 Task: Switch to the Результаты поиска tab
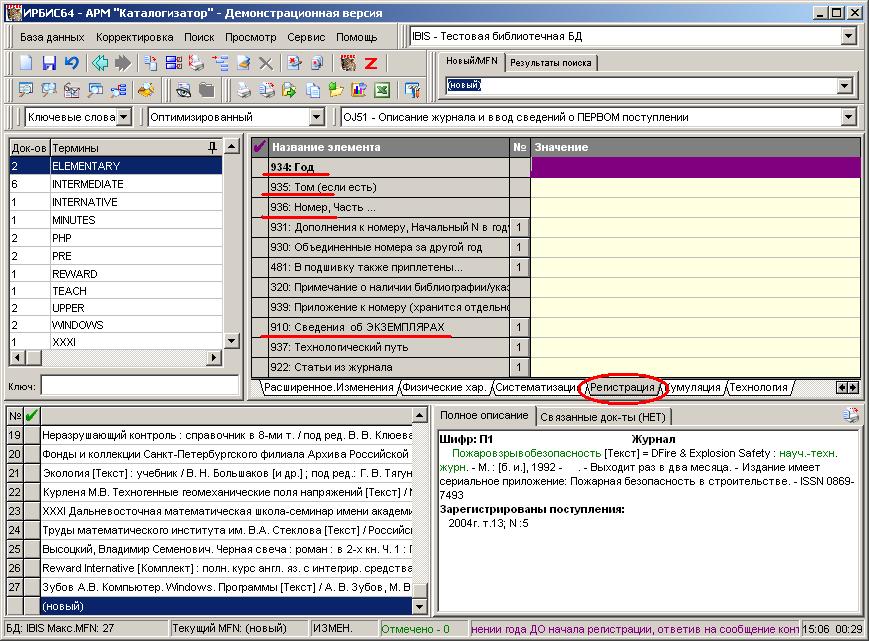pyautogui.click(x=551, y=63)
